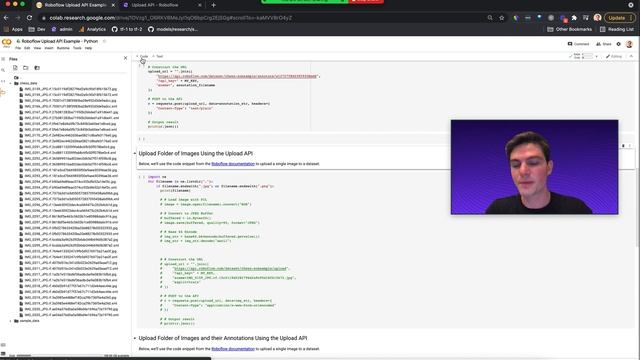Open the View menu in Colab
This screenshot has width=640, height=360.
coord(37,48)
